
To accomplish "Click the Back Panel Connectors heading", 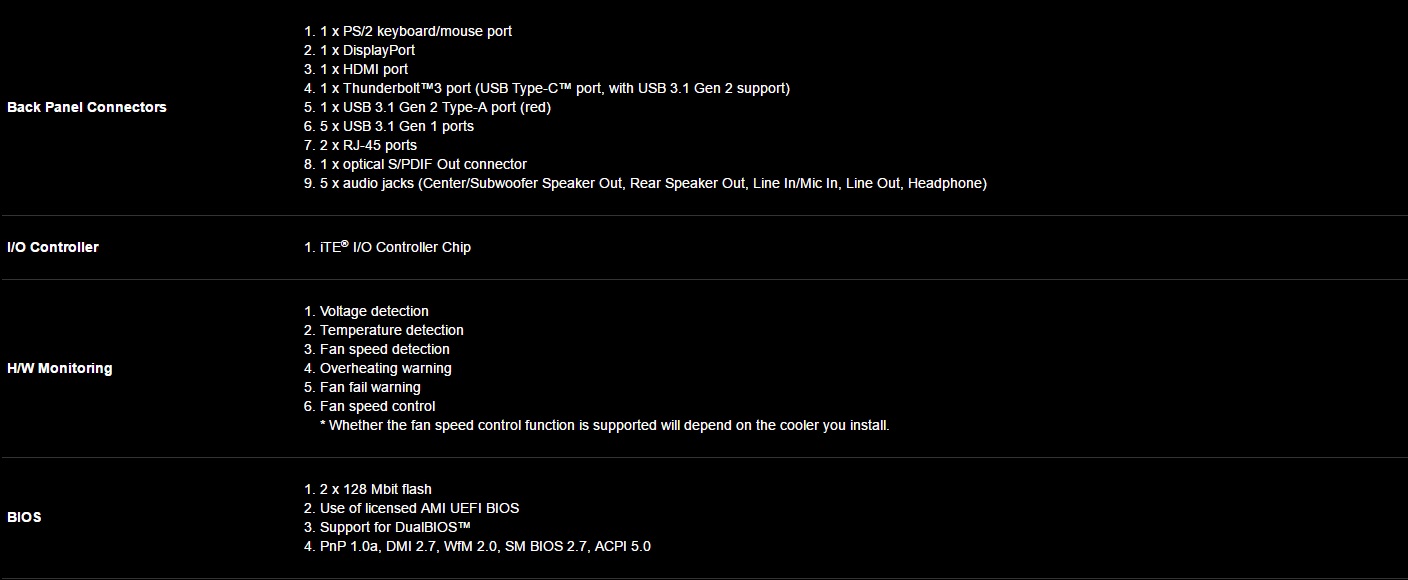I will point(86,107).
